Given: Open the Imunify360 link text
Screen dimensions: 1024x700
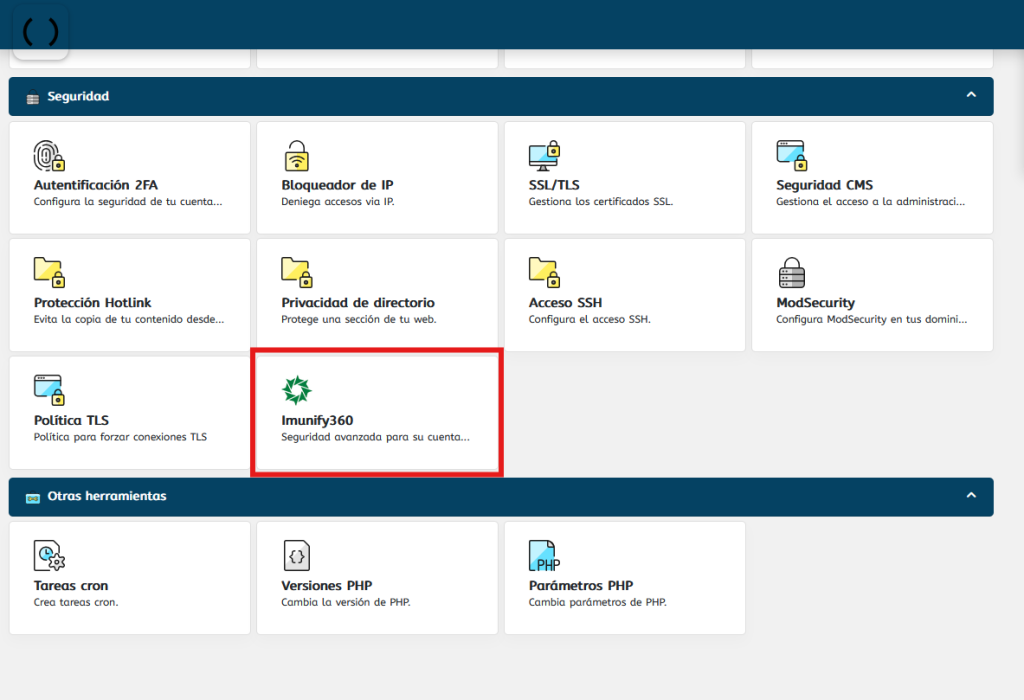Looking at the screenshot, I should coord(317,421).
